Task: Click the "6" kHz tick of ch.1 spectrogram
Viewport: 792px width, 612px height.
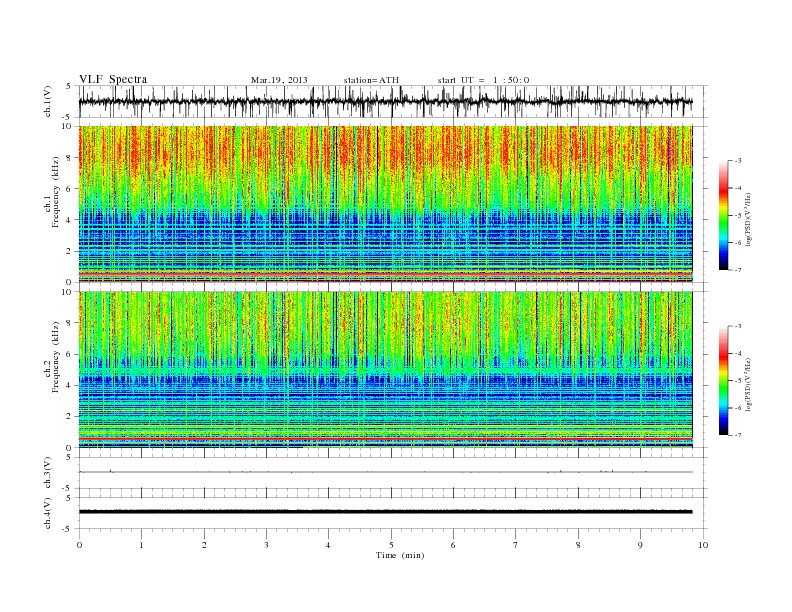Action: 70,188
